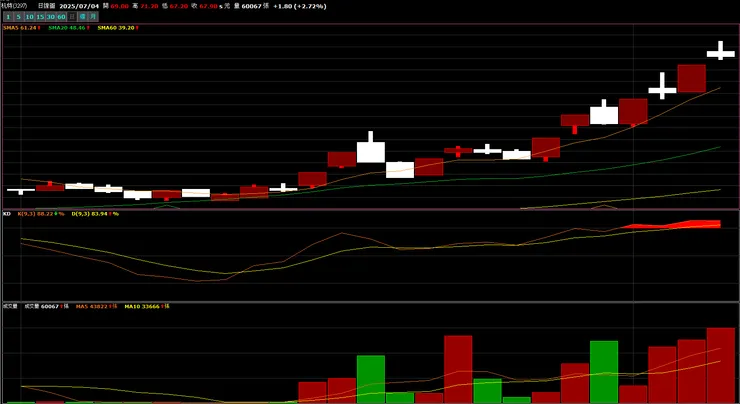Select the latest white doji candle
This screenshot has width=740, height=404.
(x=721, y=51)
